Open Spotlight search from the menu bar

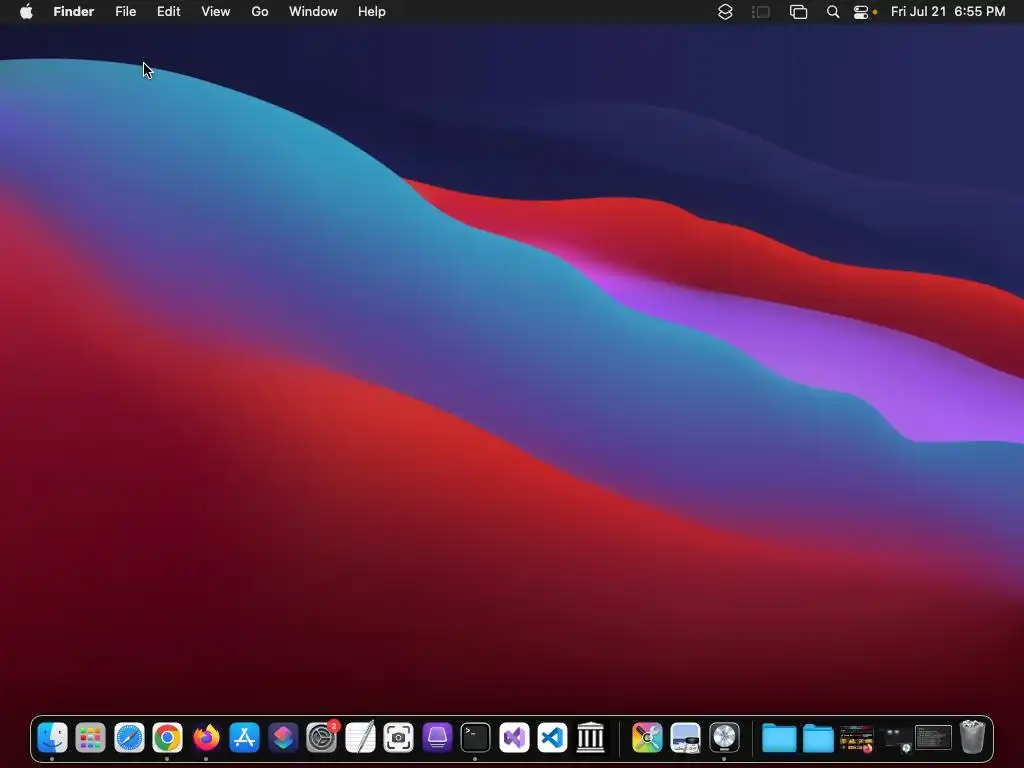(x=833, y=12)
